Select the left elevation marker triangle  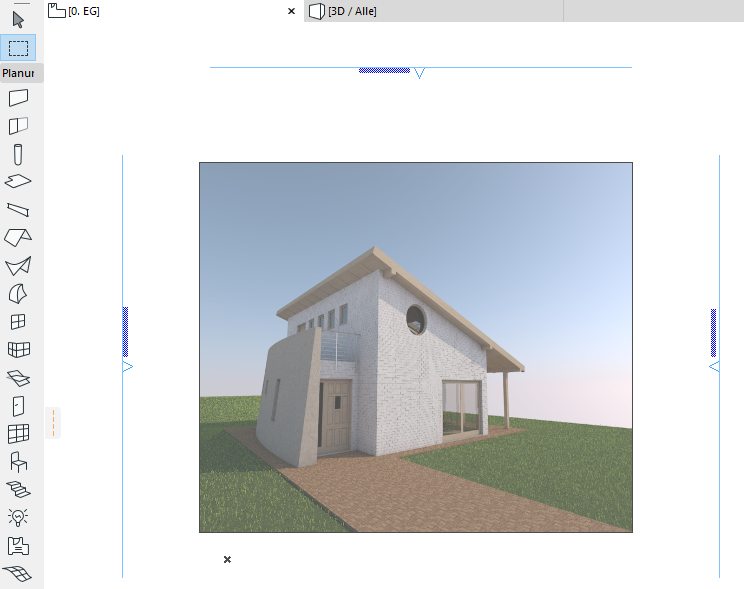tap(128, 366)
